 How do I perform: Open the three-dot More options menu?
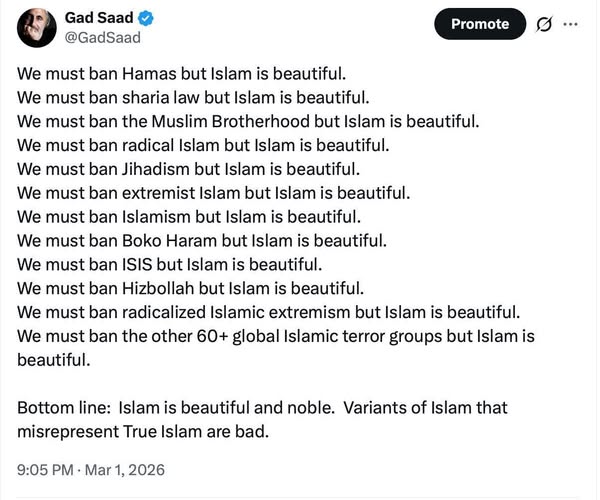(x=571, y=24)
